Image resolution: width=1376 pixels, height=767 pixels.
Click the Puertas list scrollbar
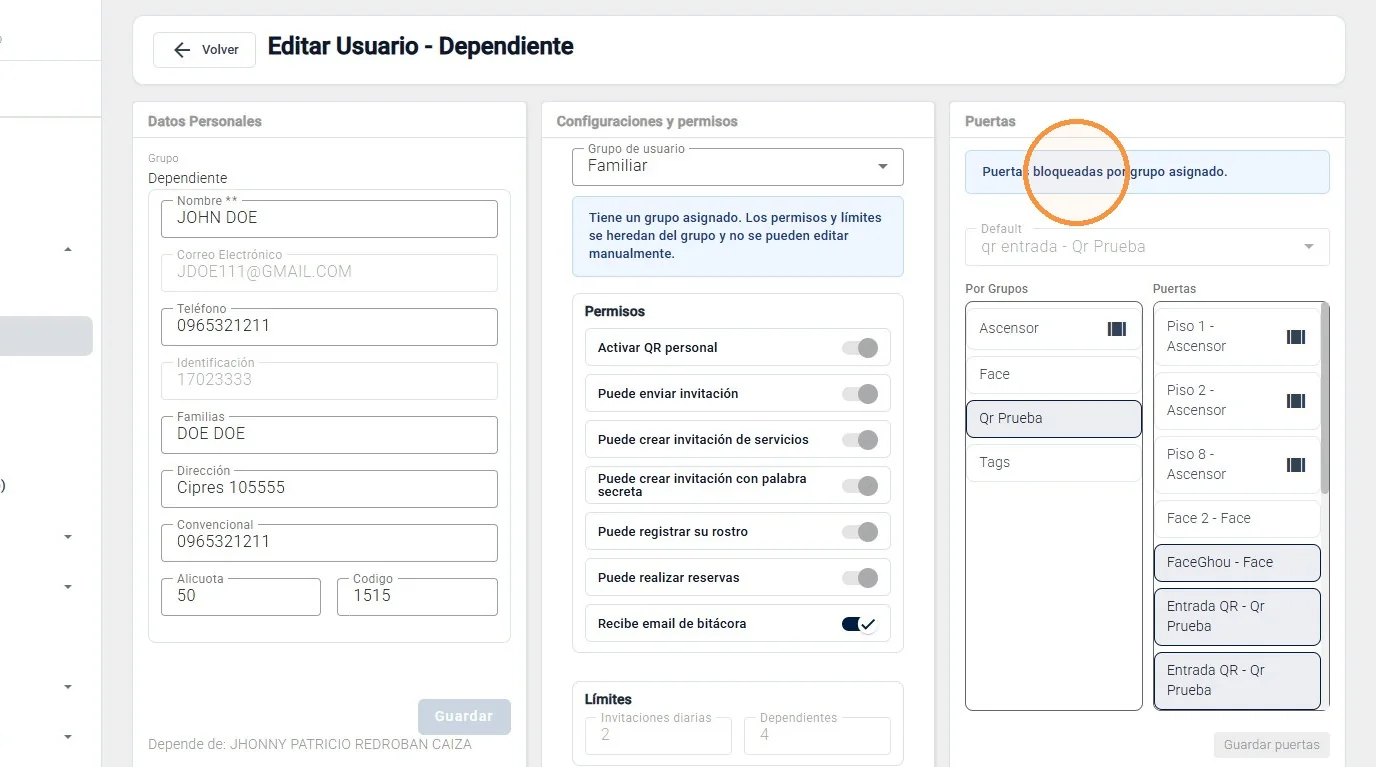pos(1325,398)
